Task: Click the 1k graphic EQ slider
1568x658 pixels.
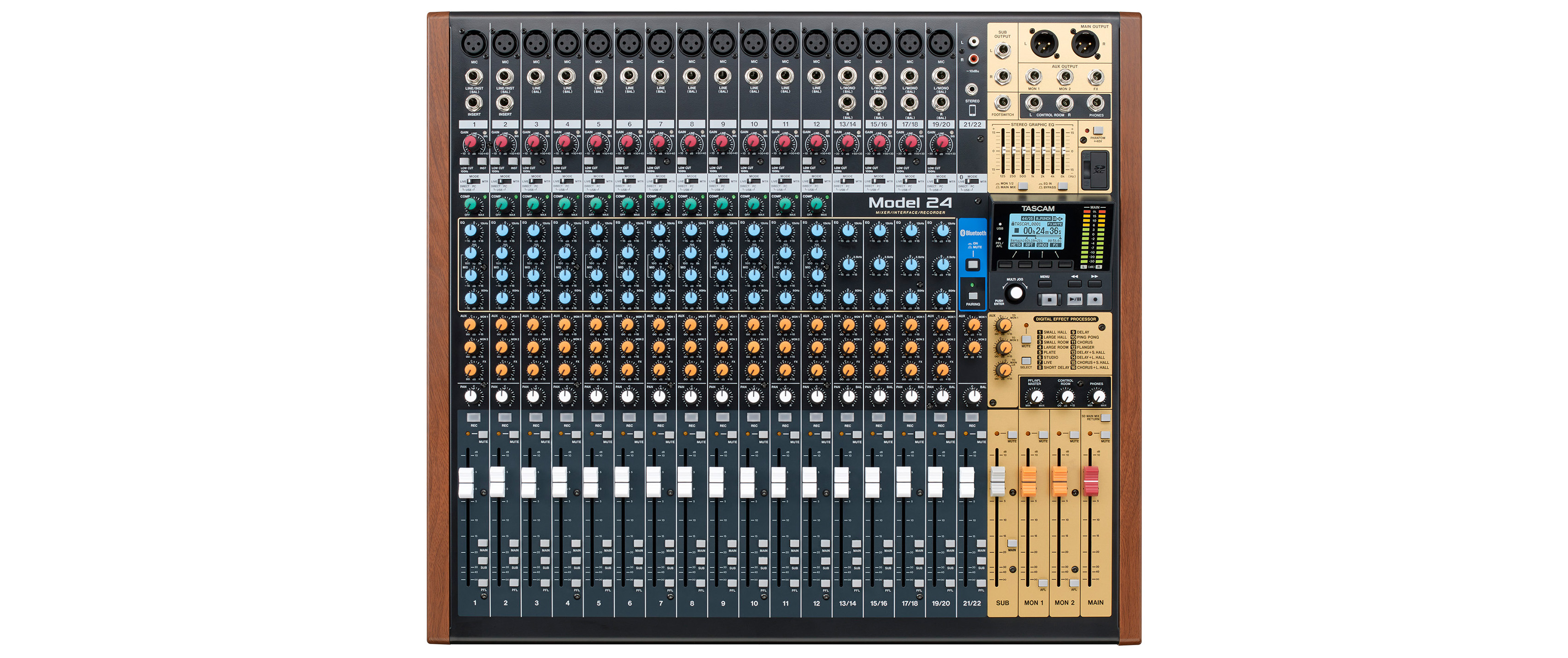Action: point(1032,151)
